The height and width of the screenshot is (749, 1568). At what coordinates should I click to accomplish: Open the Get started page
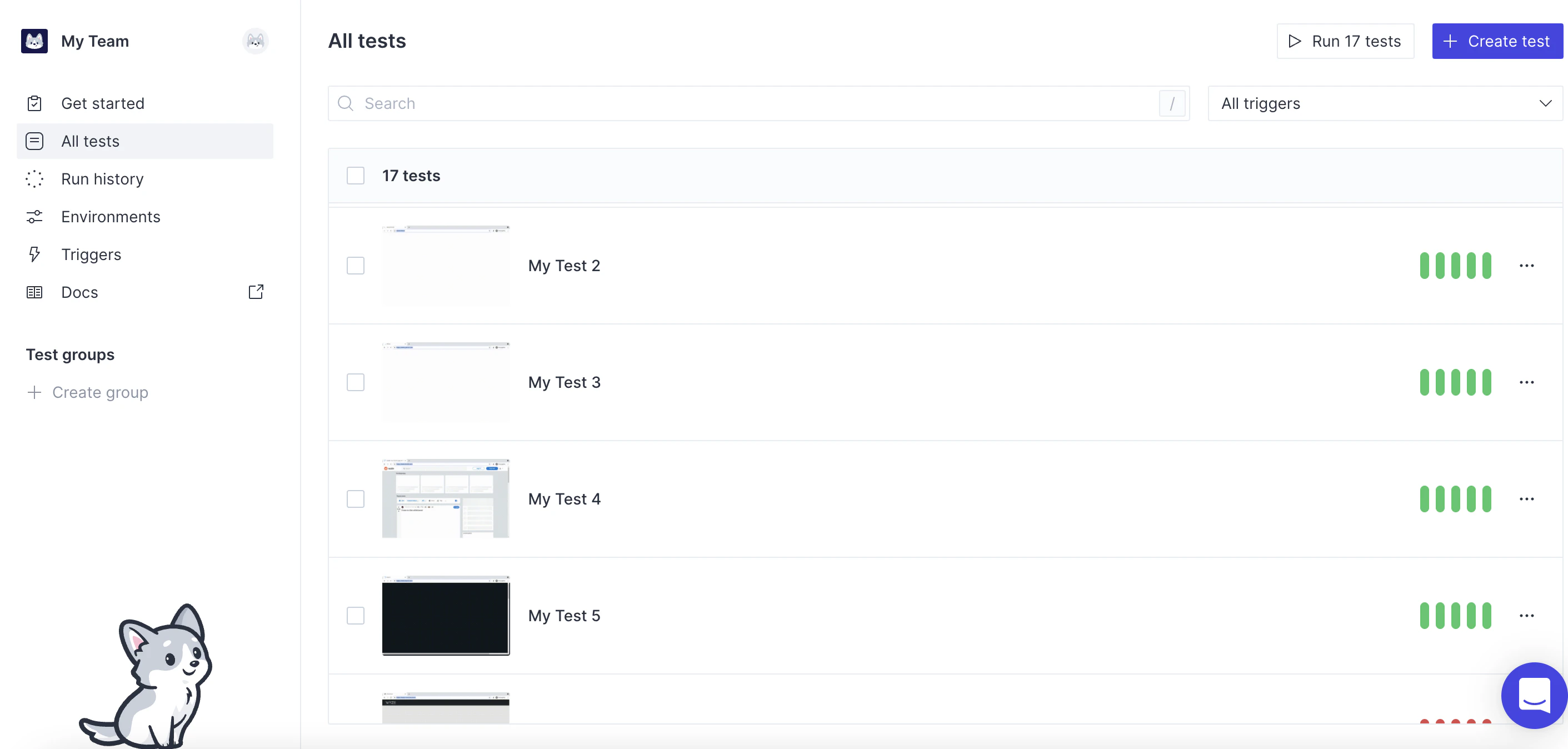coord(103,103)
